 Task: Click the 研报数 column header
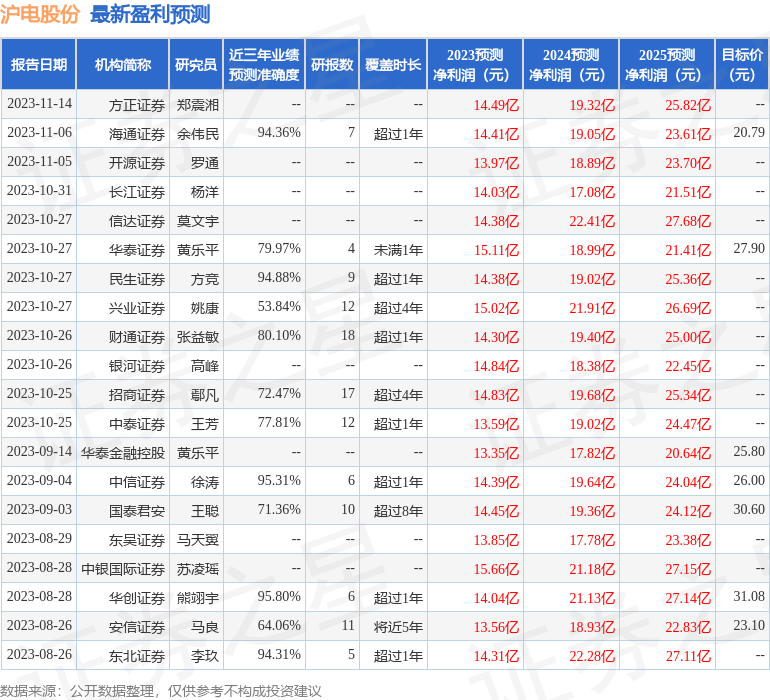(332, 64)
